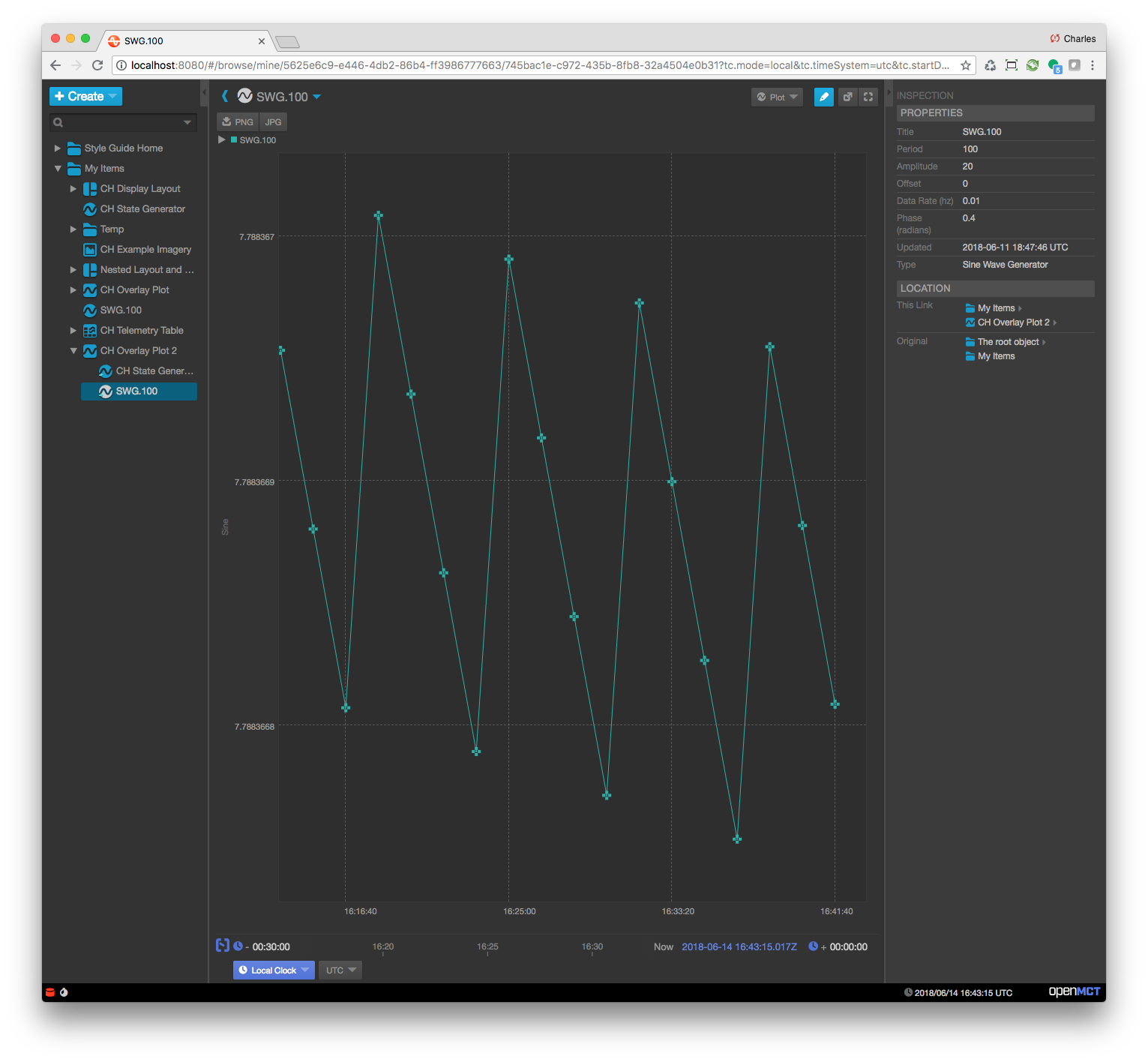Screen dimensions: 1148x1062
Task: Export the plot as JPG
Action: tap(273, 121)
